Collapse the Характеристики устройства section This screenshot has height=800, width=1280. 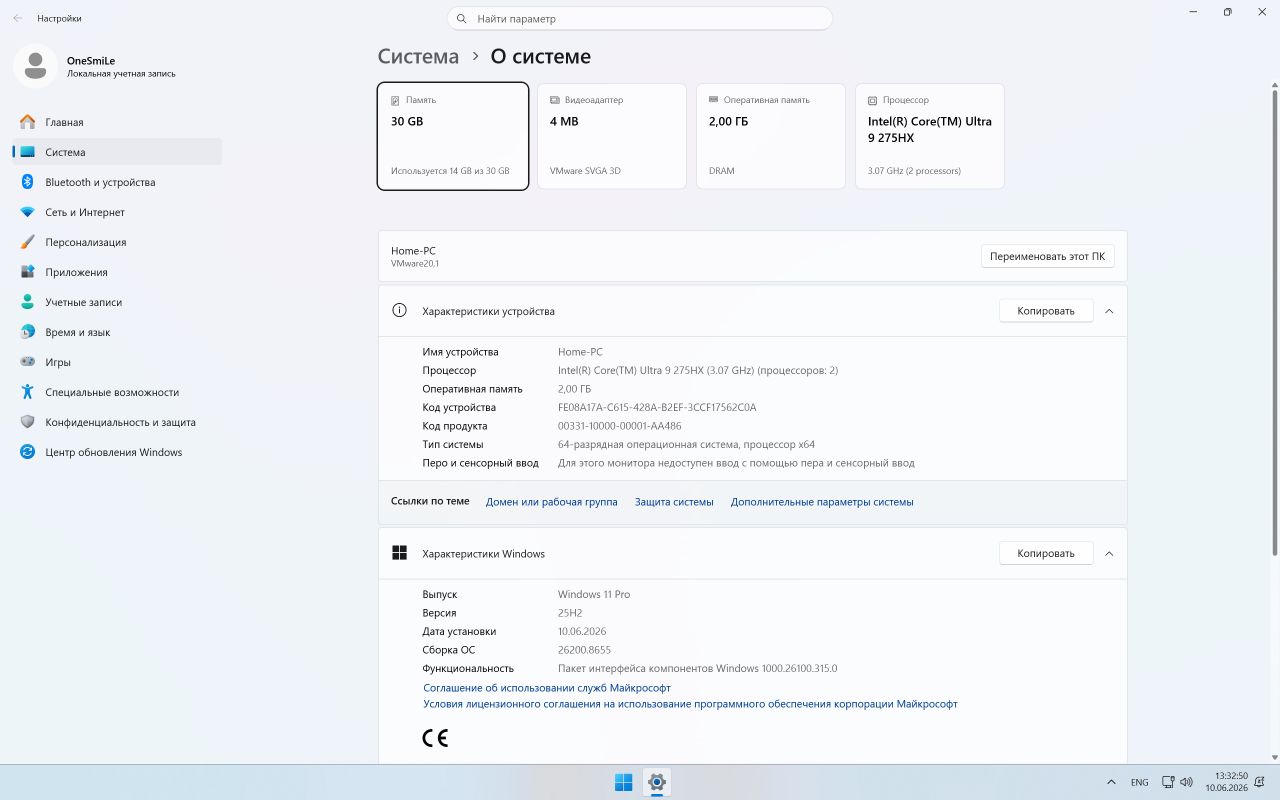(x=1109, y=311)
